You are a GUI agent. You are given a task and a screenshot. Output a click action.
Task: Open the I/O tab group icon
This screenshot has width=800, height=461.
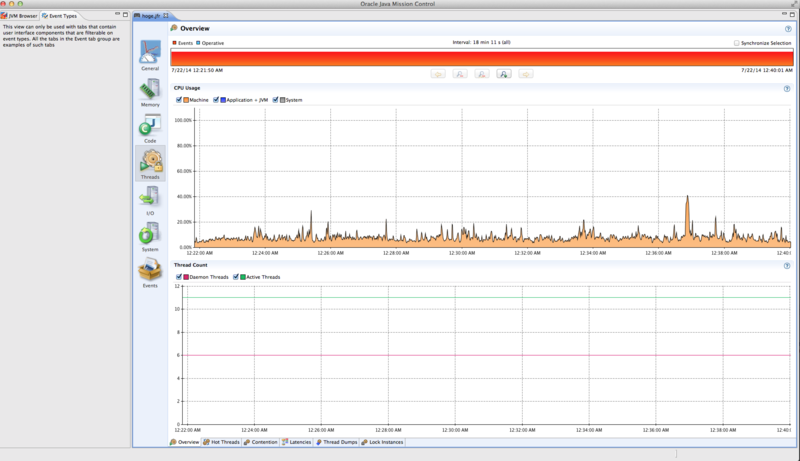tap(150, 200)
